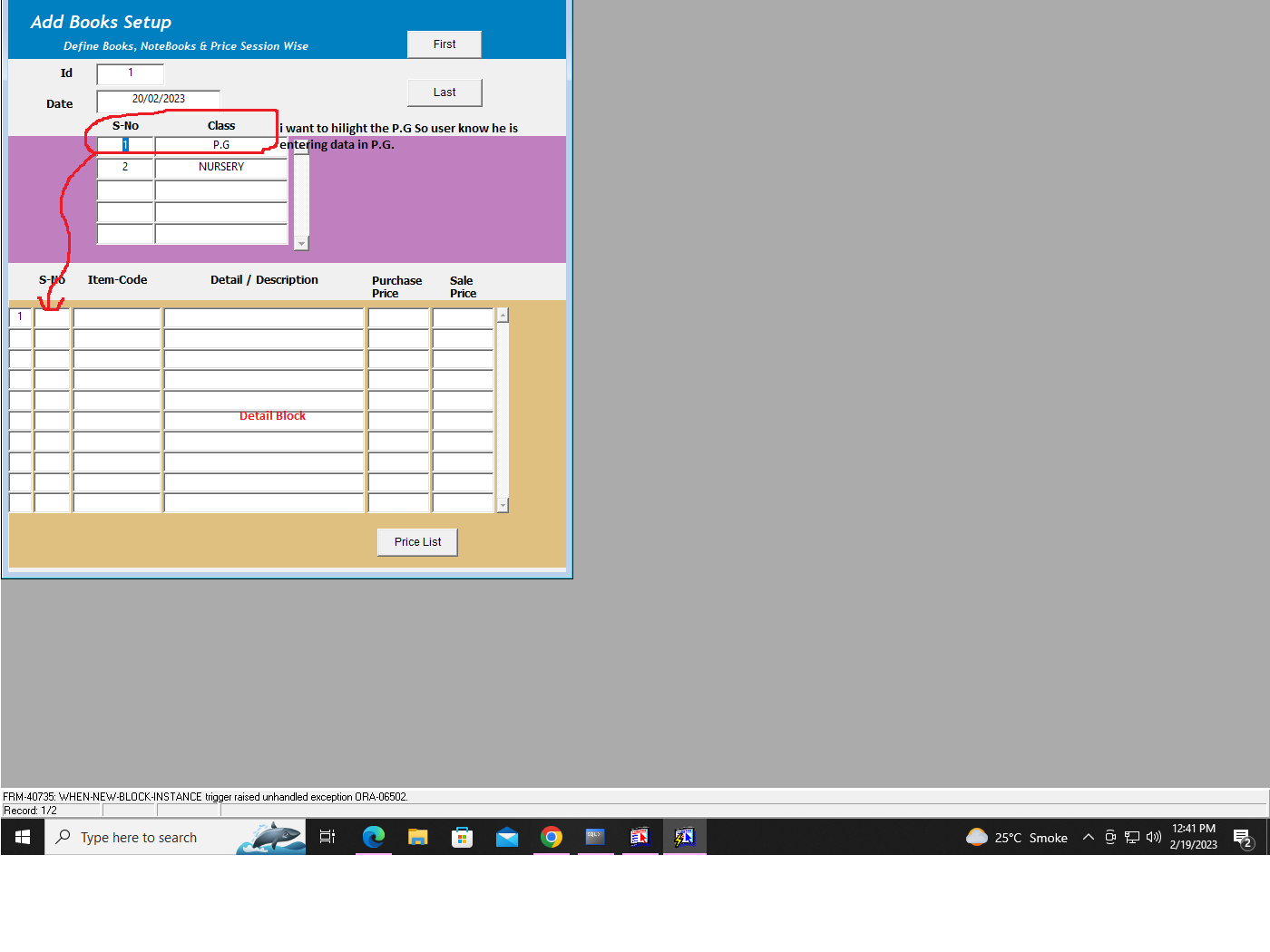Open Microsoft Edge from taskbar

[x=374, y=837]
